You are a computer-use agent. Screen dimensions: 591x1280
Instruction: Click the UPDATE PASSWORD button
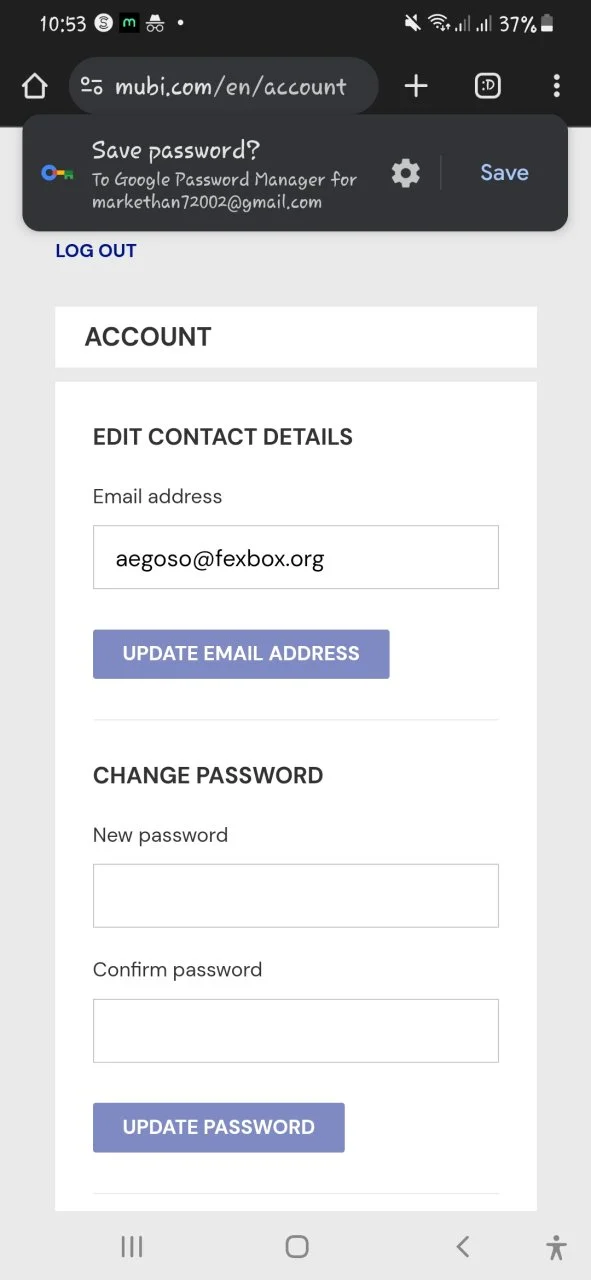pyautogui.click(x=219, y=1127)
